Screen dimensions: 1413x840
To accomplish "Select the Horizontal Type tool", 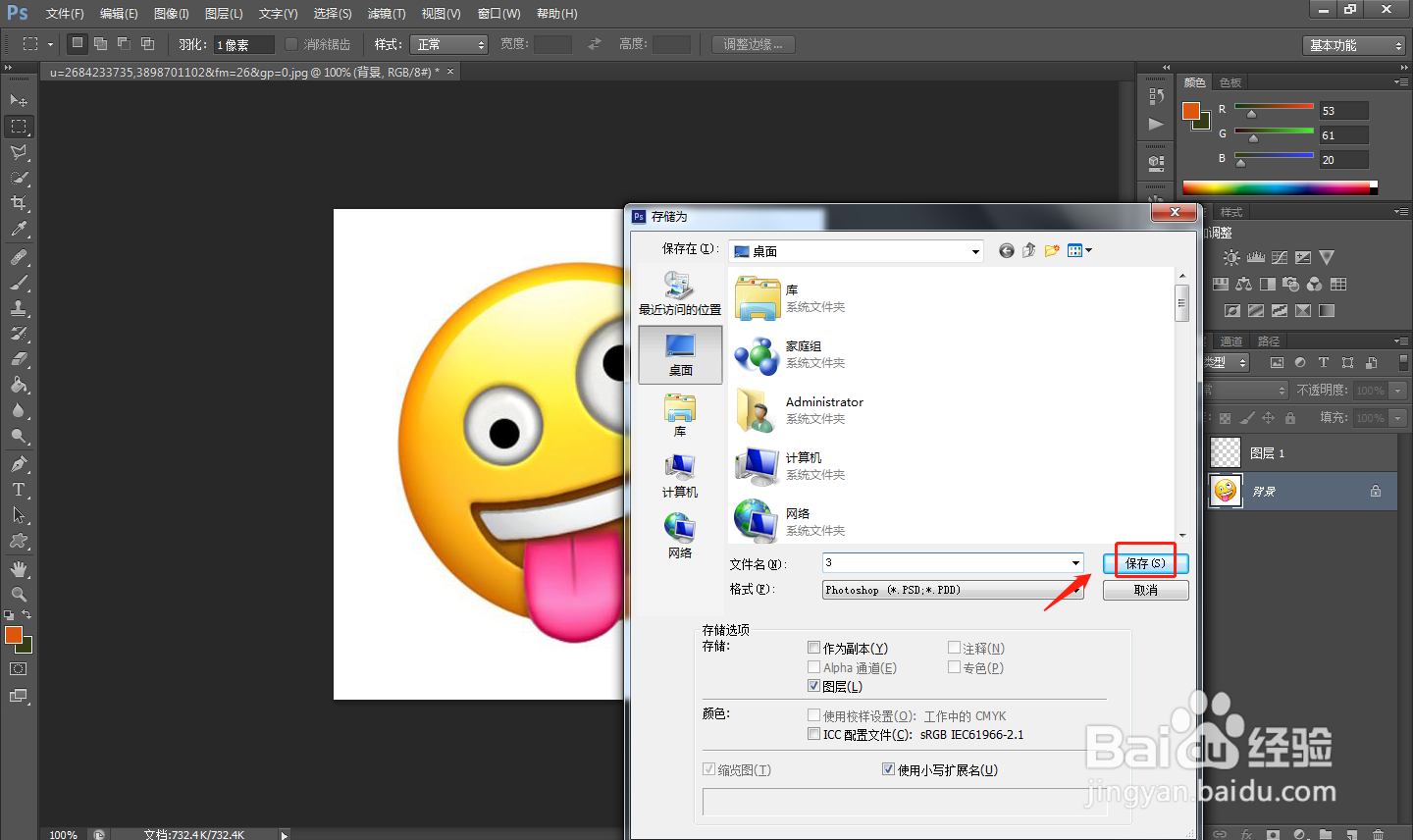I will [19, 489].
